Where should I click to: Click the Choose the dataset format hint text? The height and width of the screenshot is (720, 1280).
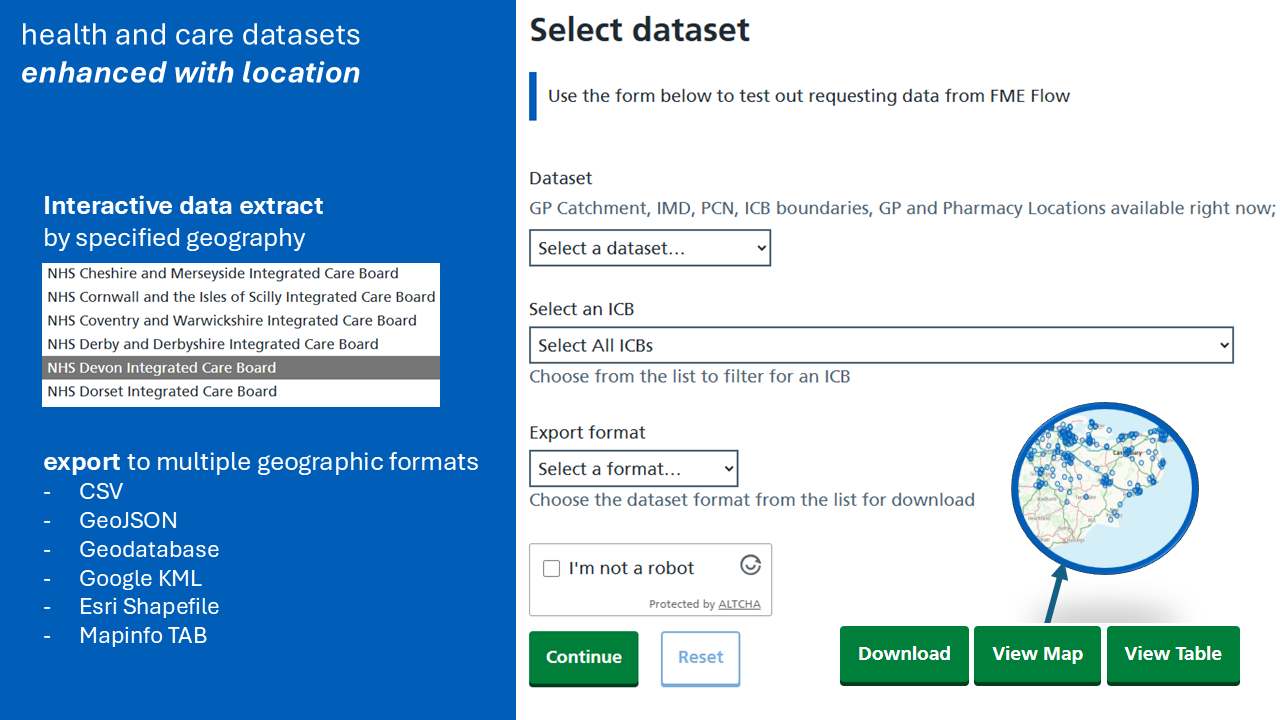[x=752, y=500]
